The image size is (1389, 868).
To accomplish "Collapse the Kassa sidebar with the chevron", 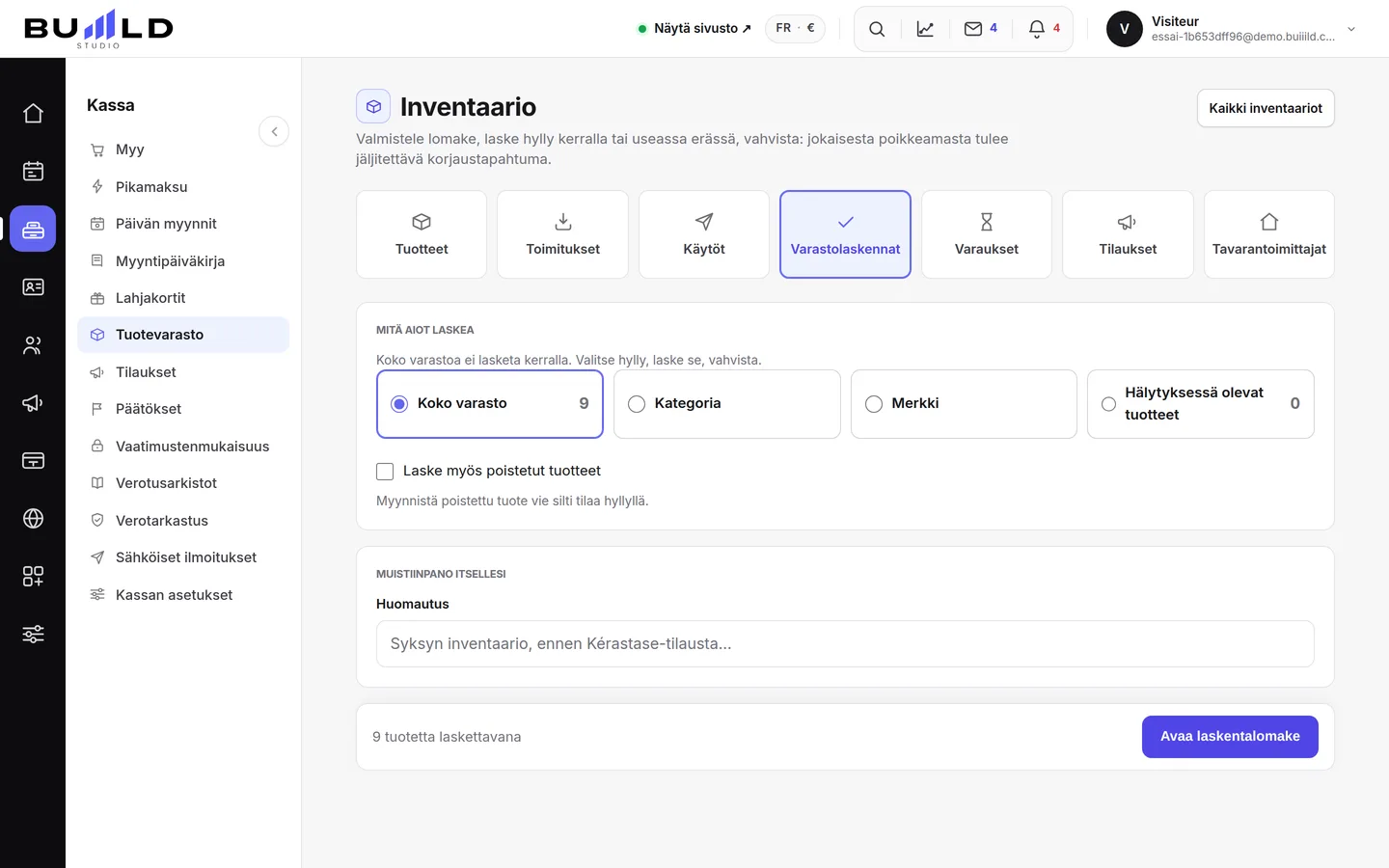I will [274, 131].
